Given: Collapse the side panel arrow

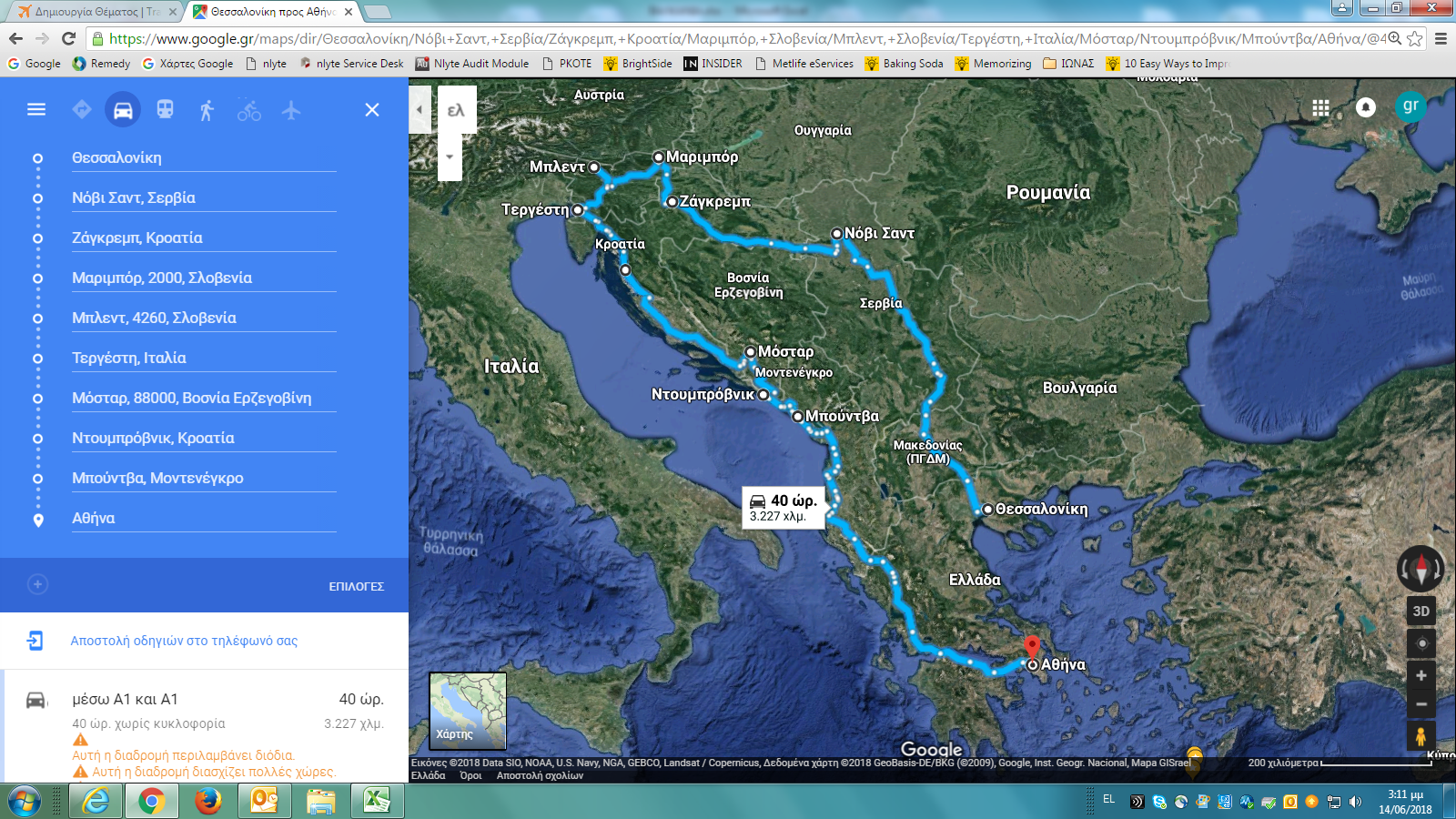Looking at the screenshot, I should (420, 109).
